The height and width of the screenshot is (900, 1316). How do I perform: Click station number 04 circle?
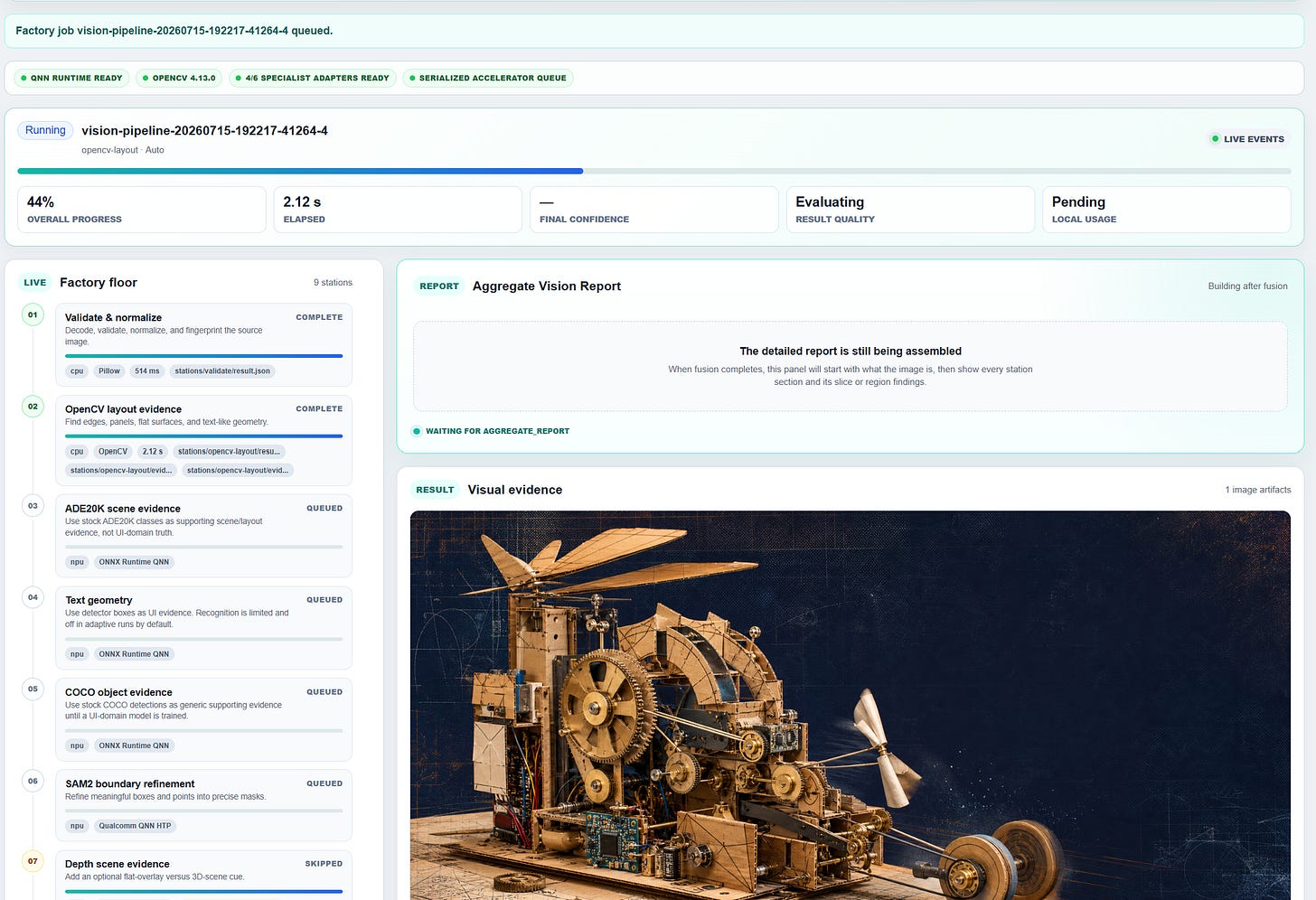pyautogui.click(x=33, y=597)
